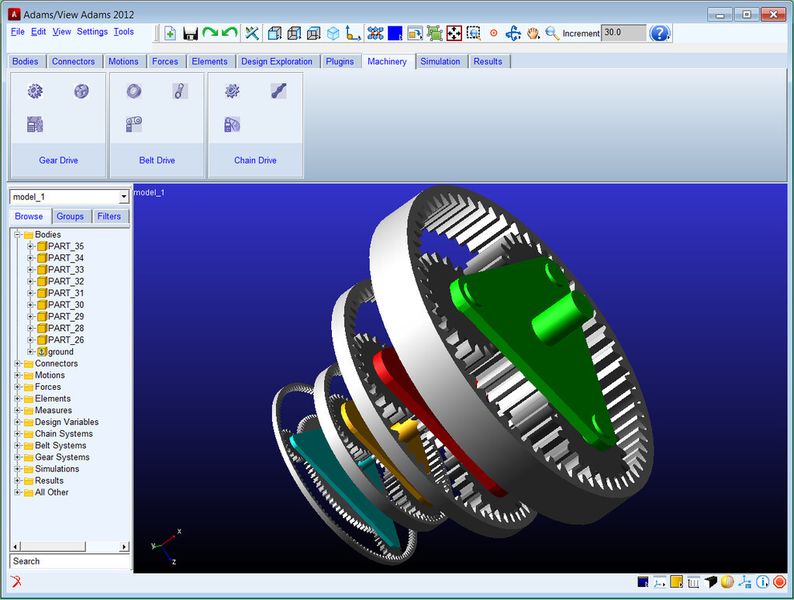Expand the ground part node
Screen dimensions: 794x600
point(30,351)
